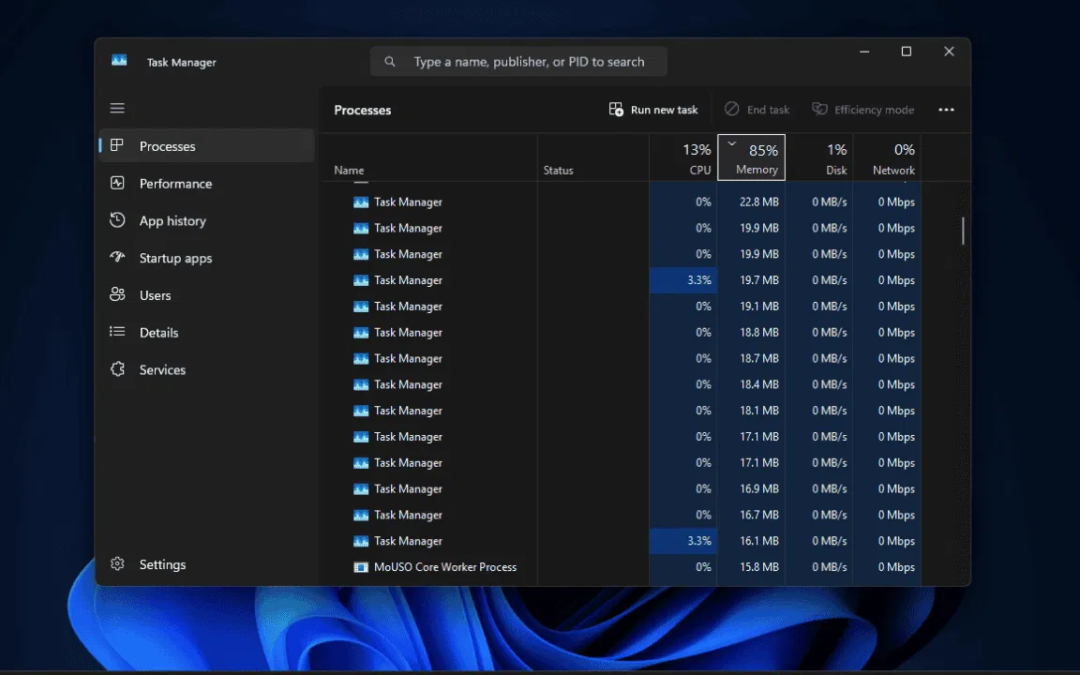Click the Efficiency mode leaf icon
Screen dimensions: 1080x675
pos(821,109)
